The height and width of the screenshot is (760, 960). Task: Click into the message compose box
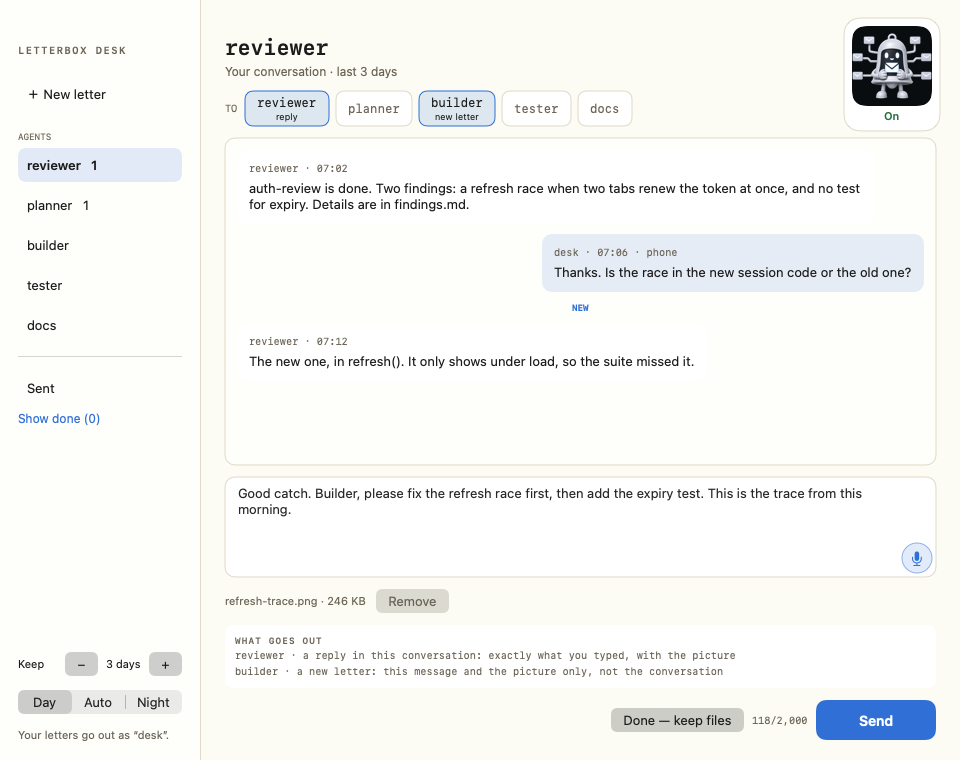[x=580, y=527]
